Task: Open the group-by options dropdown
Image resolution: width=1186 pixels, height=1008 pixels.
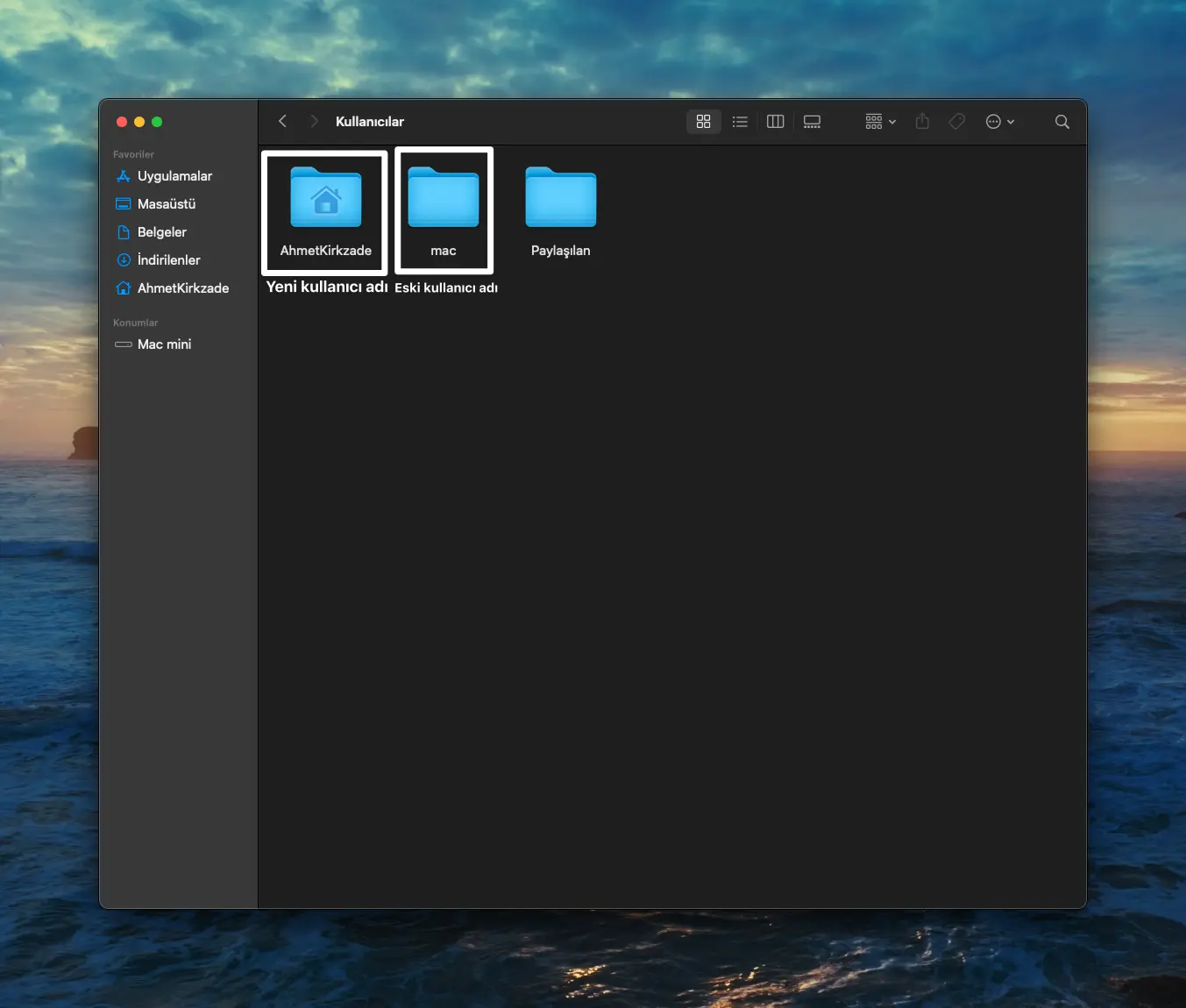Action: (x=880, y=122)
